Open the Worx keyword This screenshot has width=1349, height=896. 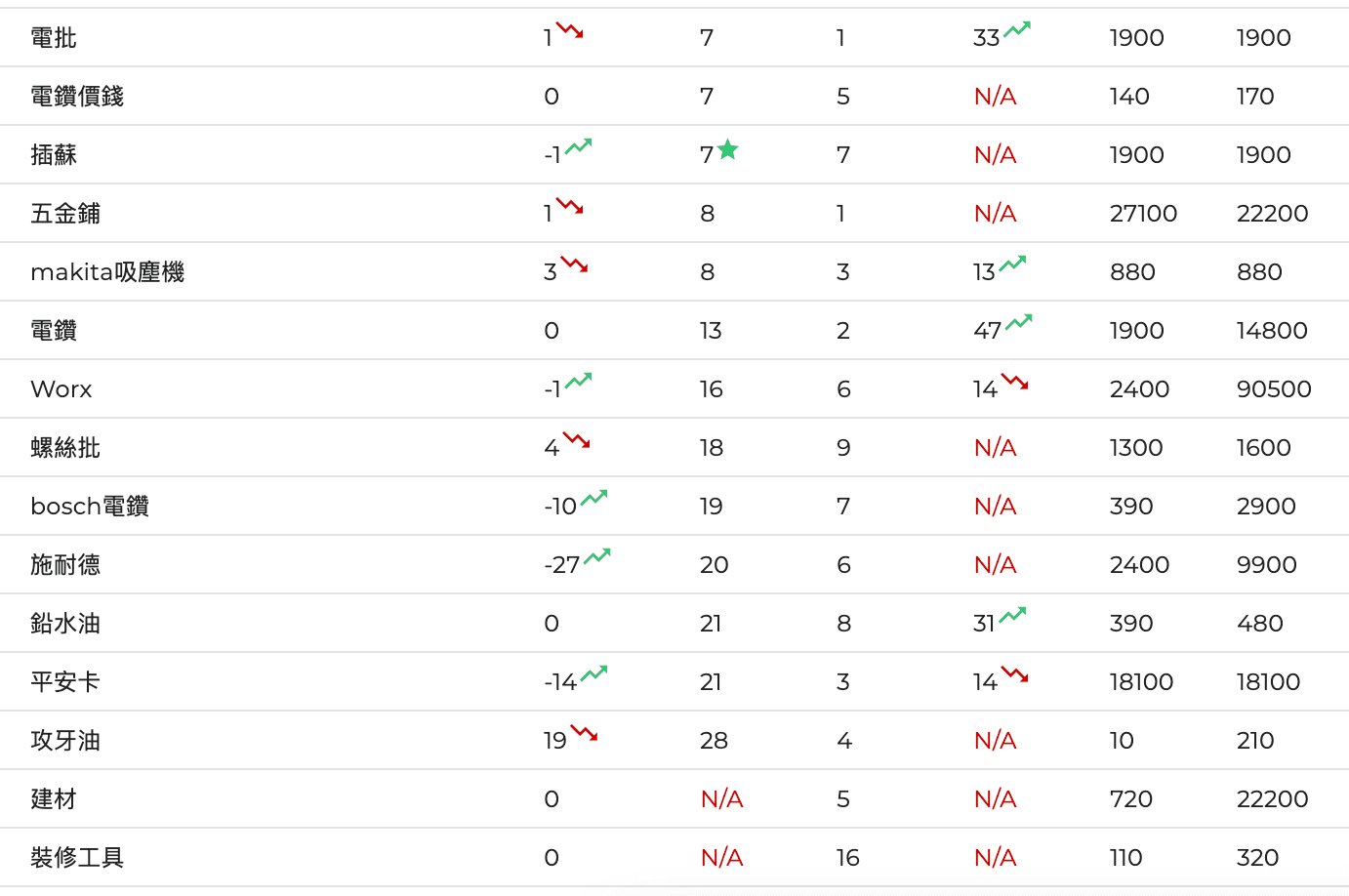[x=61, y=389]
